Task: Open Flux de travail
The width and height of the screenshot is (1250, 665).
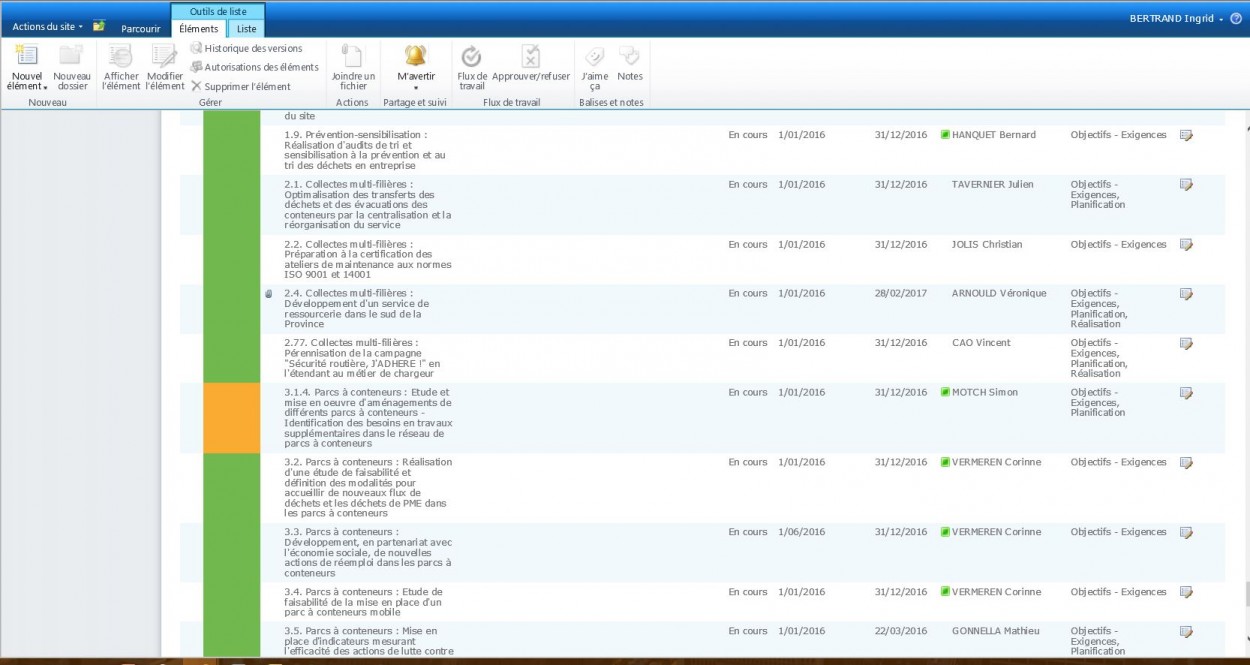Action: click(x=472, y=68)
